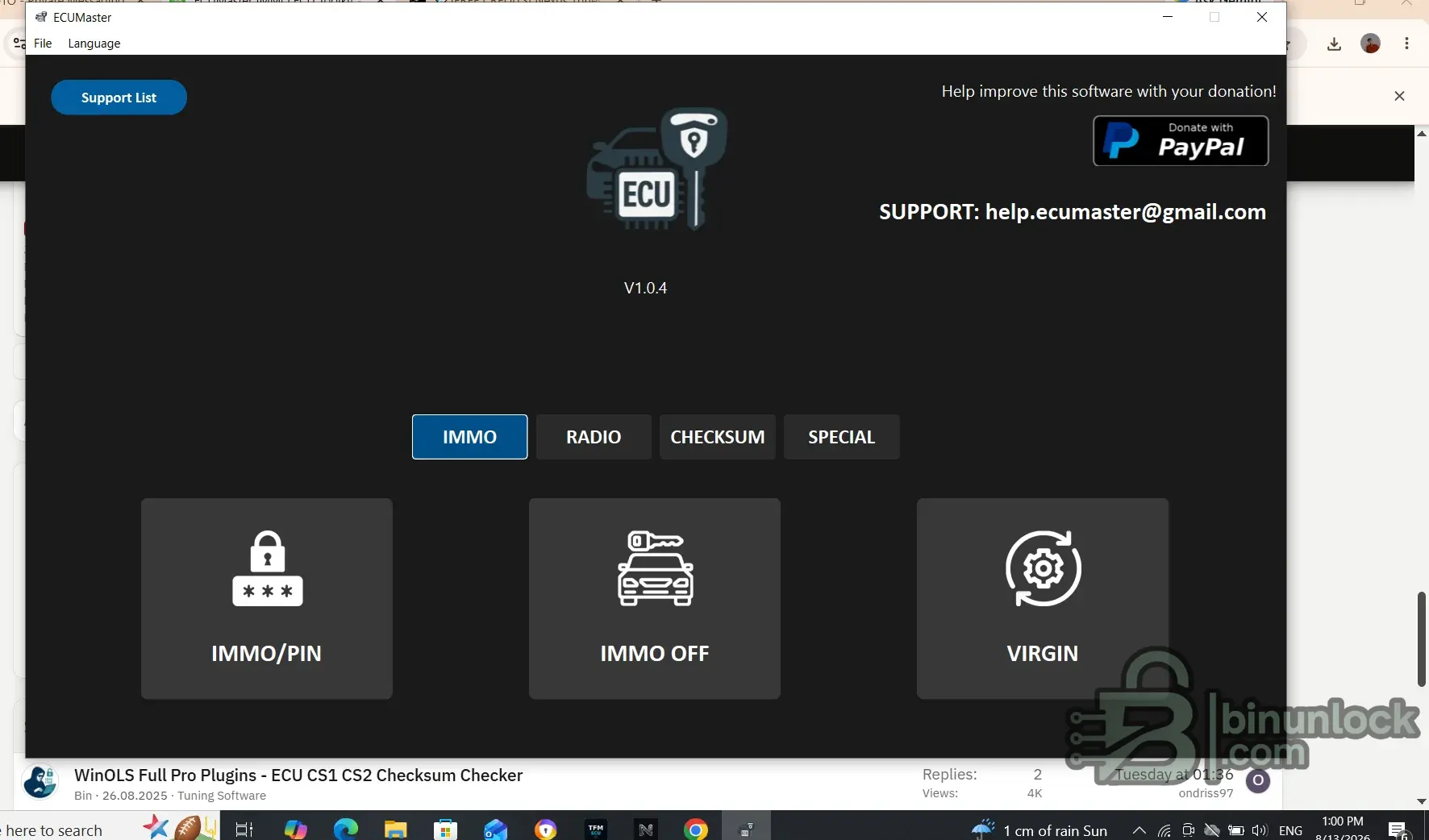Viewport: 1429px width, 840px height.
Task: Click the ondriss97 username link
Action: click(x=1206, y=793)
